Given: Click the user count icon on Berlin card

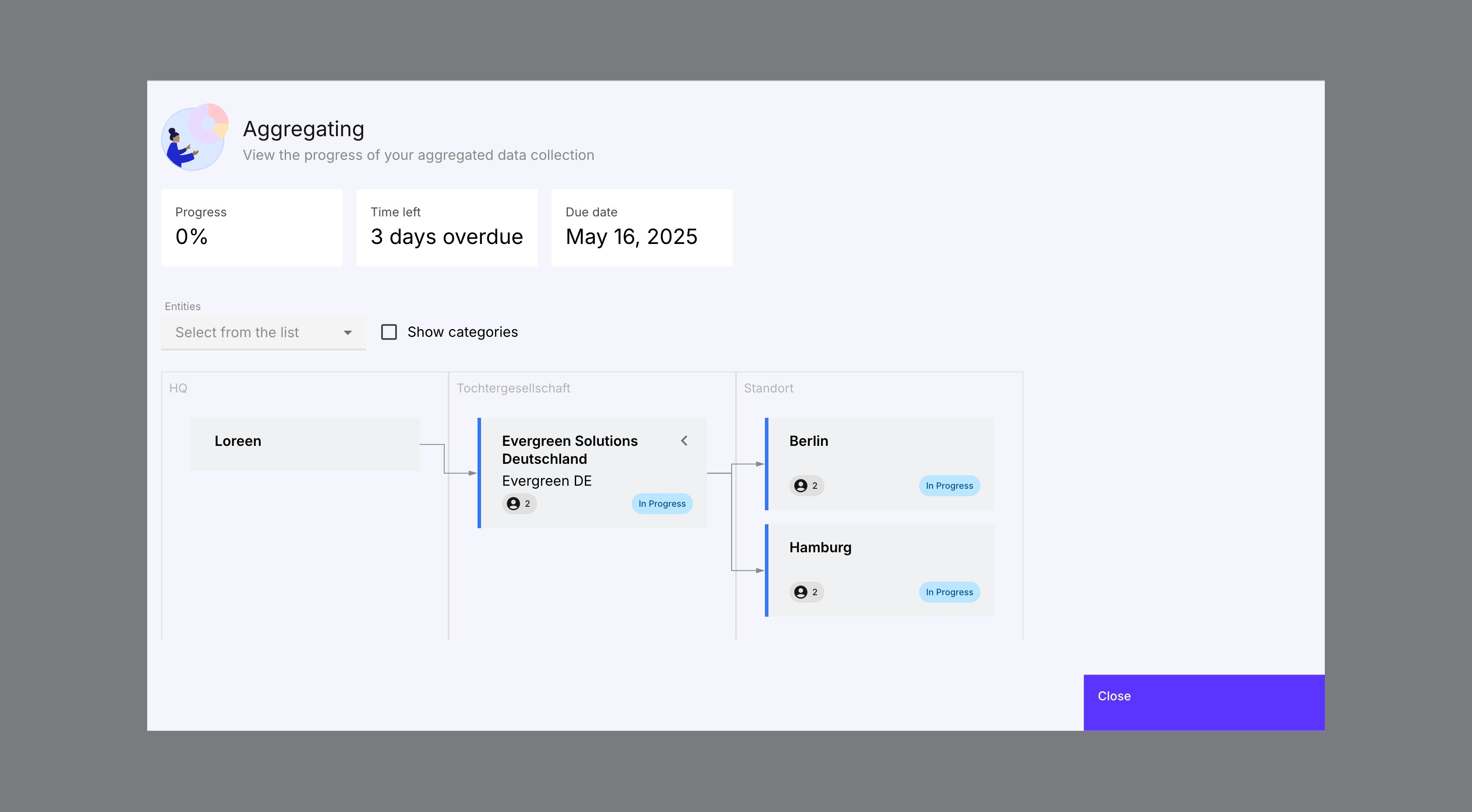Looking at the screenshot, I should click(801, 486).
